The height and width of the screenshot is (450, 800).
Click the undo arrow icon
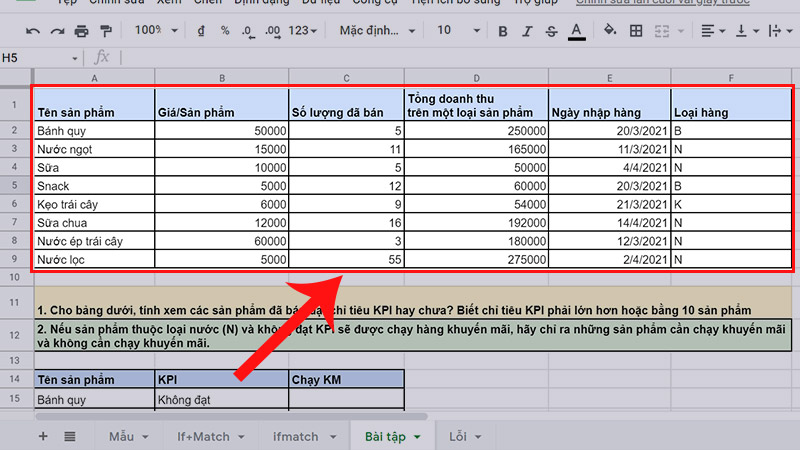tap(33, 32)
